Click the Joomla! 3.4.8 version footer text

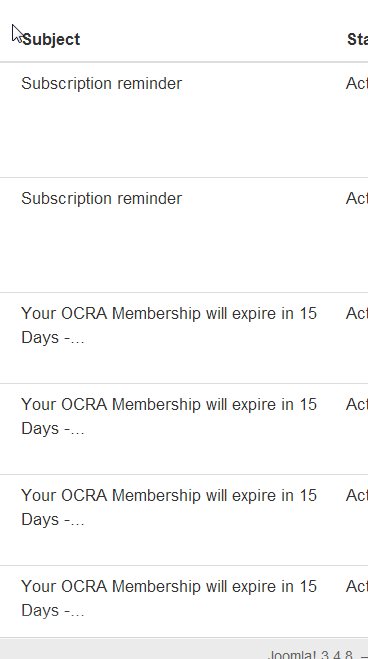[311, 655]
